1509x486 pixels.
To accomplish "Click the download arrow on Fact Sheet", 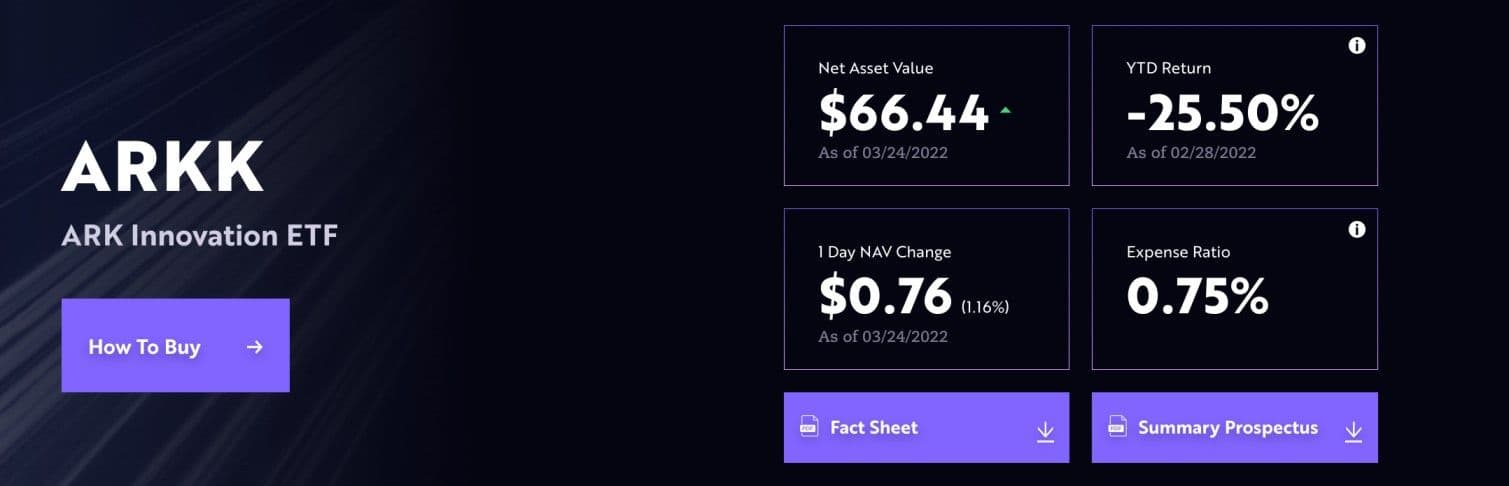I will 1045,430.
